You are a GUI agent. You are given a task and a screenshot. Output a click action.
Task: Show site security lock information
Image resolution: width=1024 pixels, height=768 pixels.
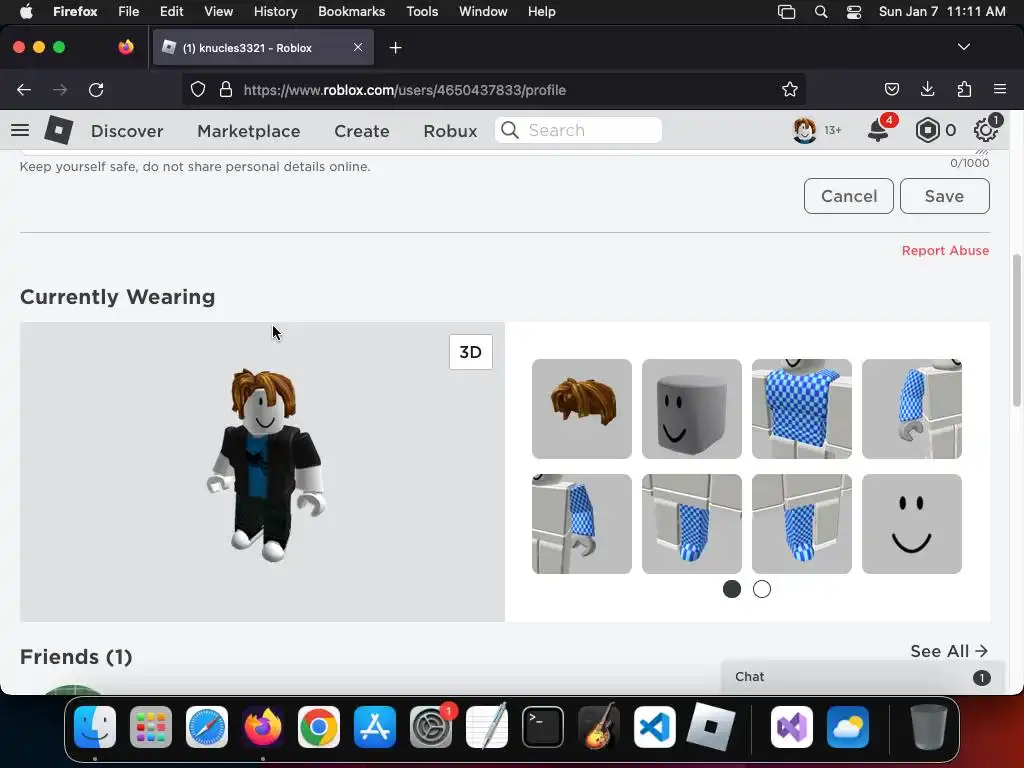coord(226,89)
